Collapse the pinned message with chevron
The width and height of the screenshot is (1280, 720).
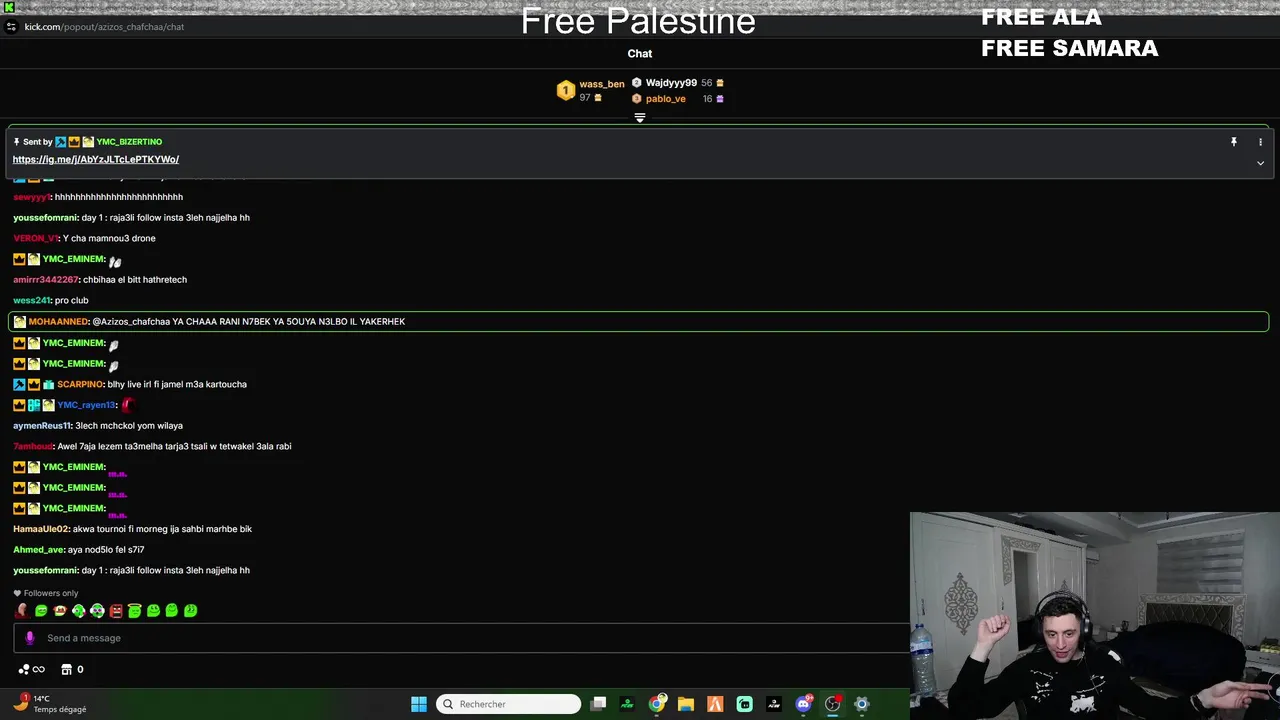coord(1260,163)
